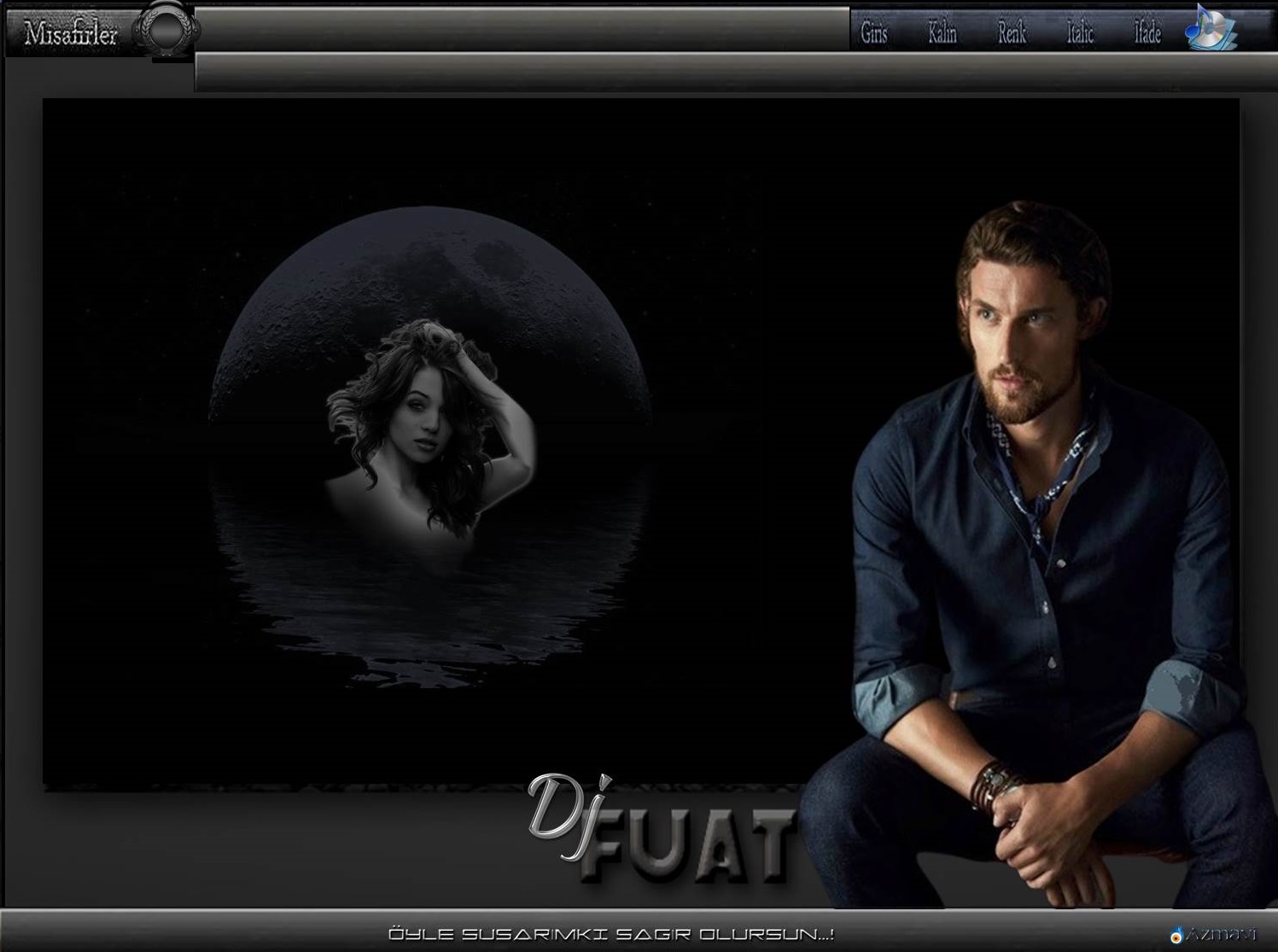This screenshot has height=952, width=1278.
Task: Toggle Kalin bold text formatting
Action: coord(942,33)
